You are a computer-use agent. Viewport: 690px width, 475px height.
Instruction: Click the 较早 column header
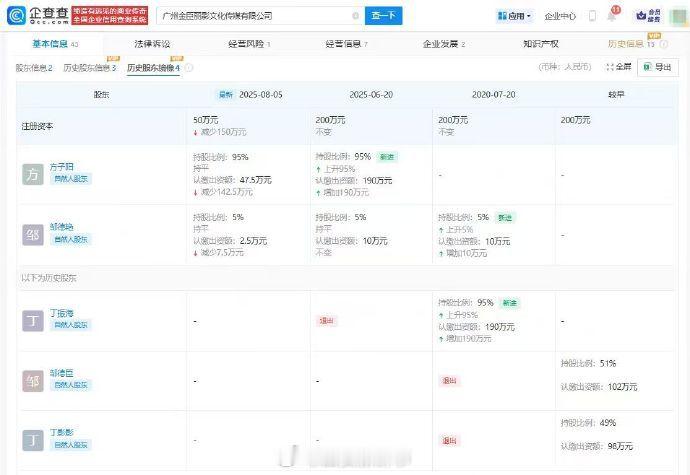(x=616, y=95)
